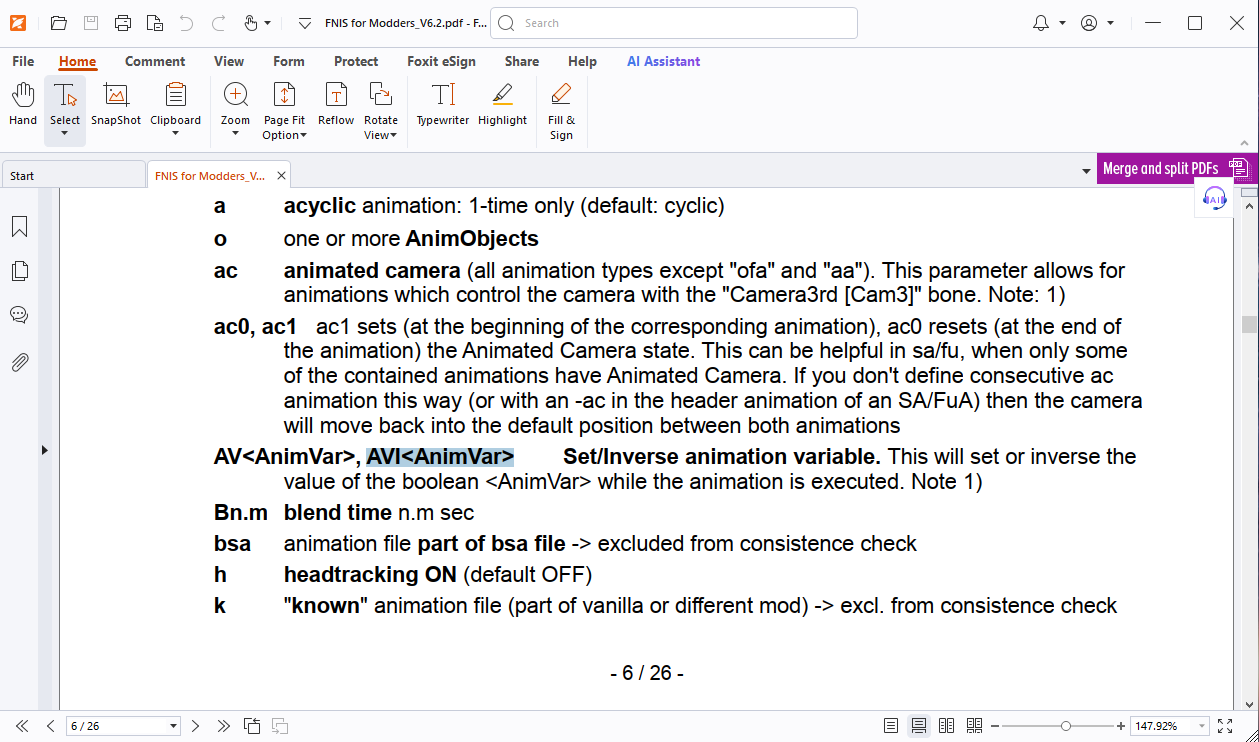Open the page number dropdown

tap(174, 726)
